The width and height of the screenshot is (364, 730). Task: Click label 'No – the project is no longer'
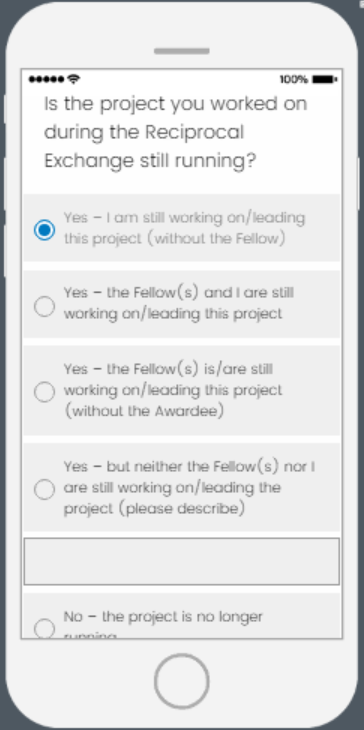[163, 617]
